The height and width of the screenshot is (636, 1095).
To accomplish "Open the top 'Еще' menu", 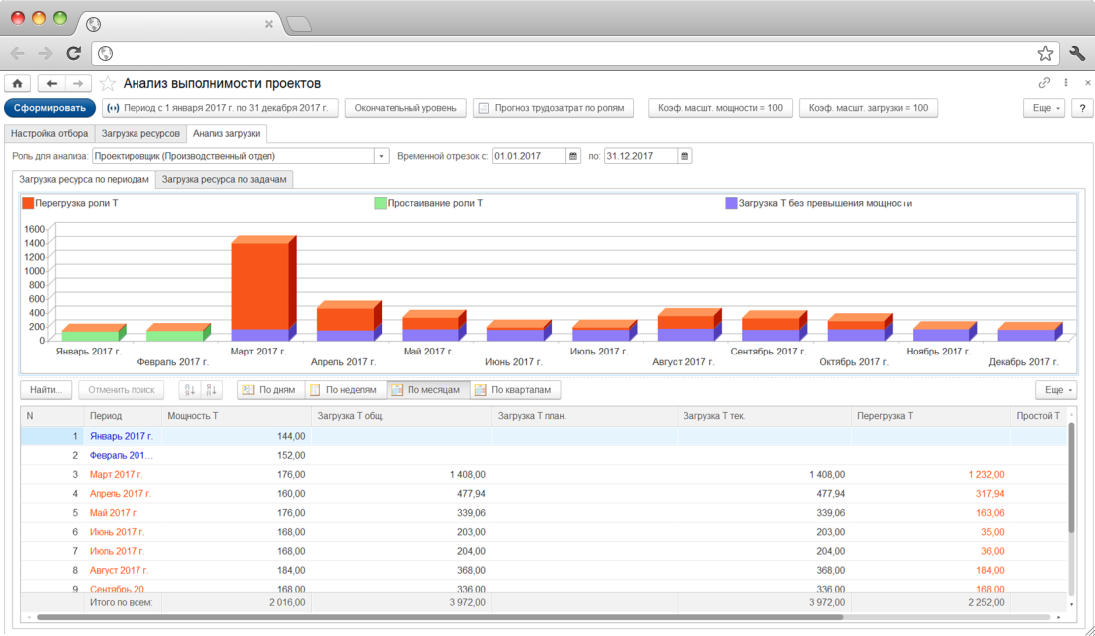I will [1043, 108].
